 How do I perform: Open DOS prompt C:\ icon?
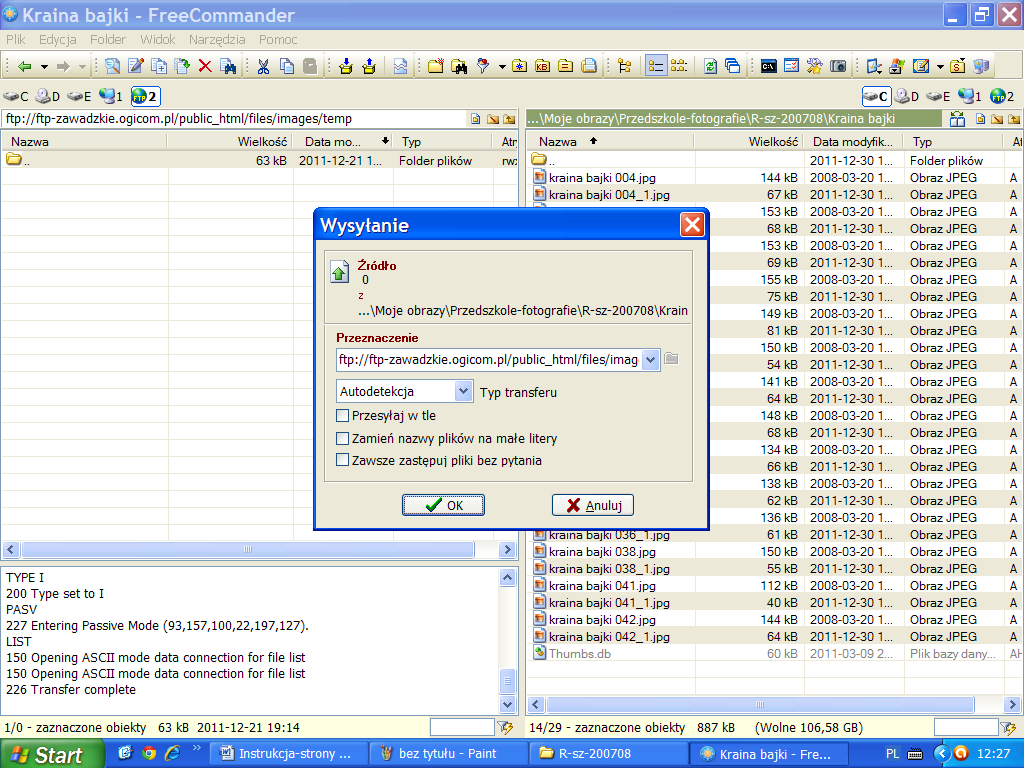tap(769, 66)
